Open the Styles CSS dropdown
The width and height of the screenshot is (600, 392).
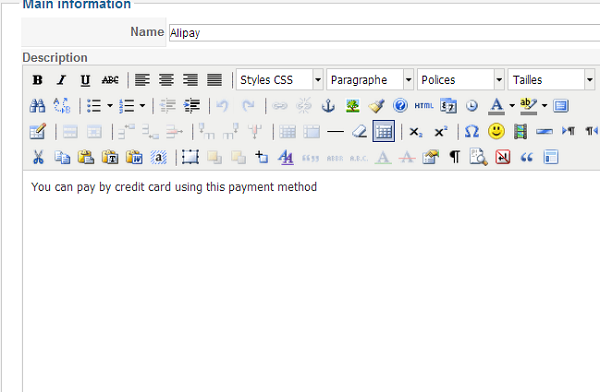coord(280,80)
